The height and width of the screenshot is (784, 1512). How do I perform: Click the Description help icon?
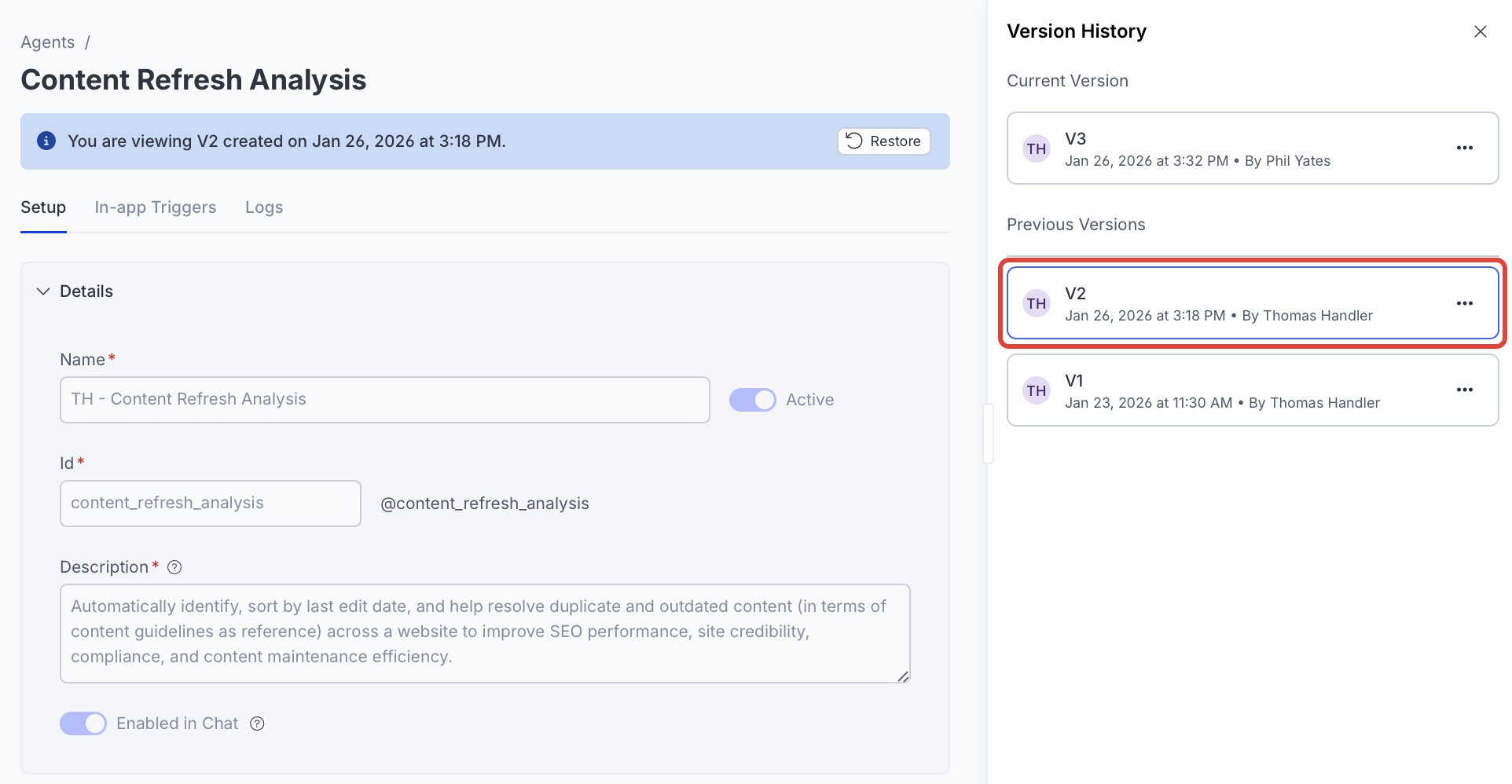coord(174,567)
